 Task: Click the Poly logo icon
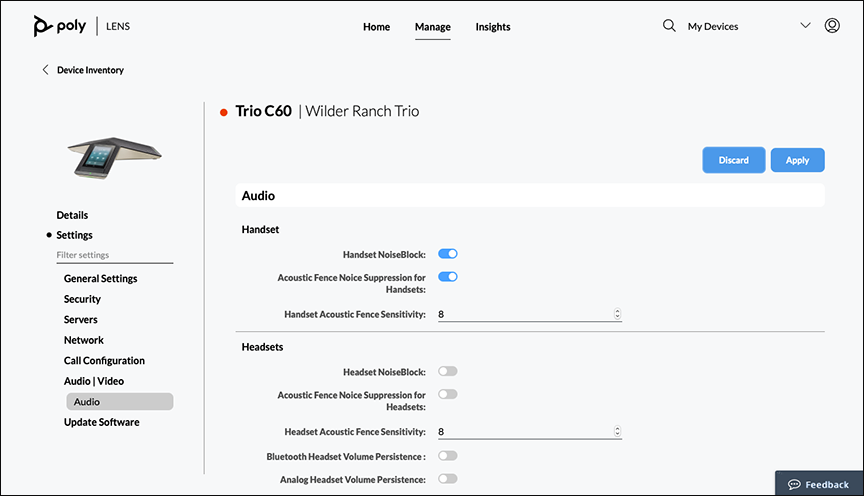coord(42,26)
